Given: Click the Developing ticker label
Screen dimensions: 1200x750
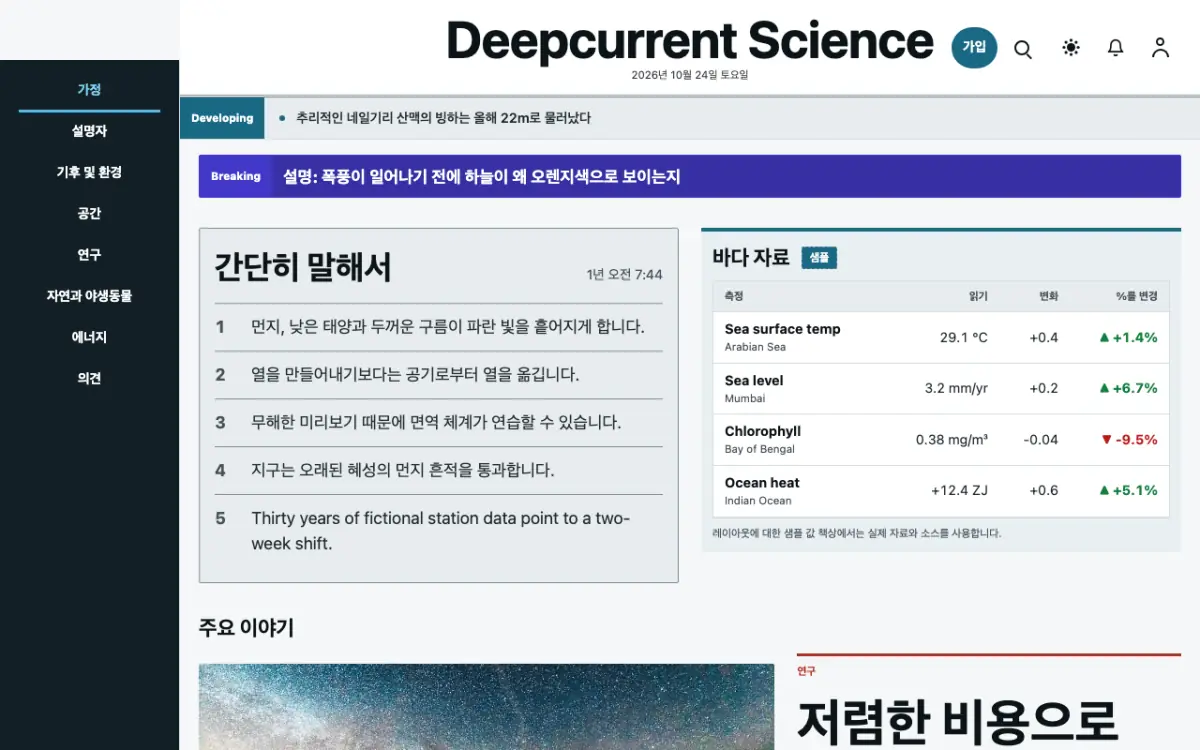Looking at the screenshot, I should tap(222, 118).
